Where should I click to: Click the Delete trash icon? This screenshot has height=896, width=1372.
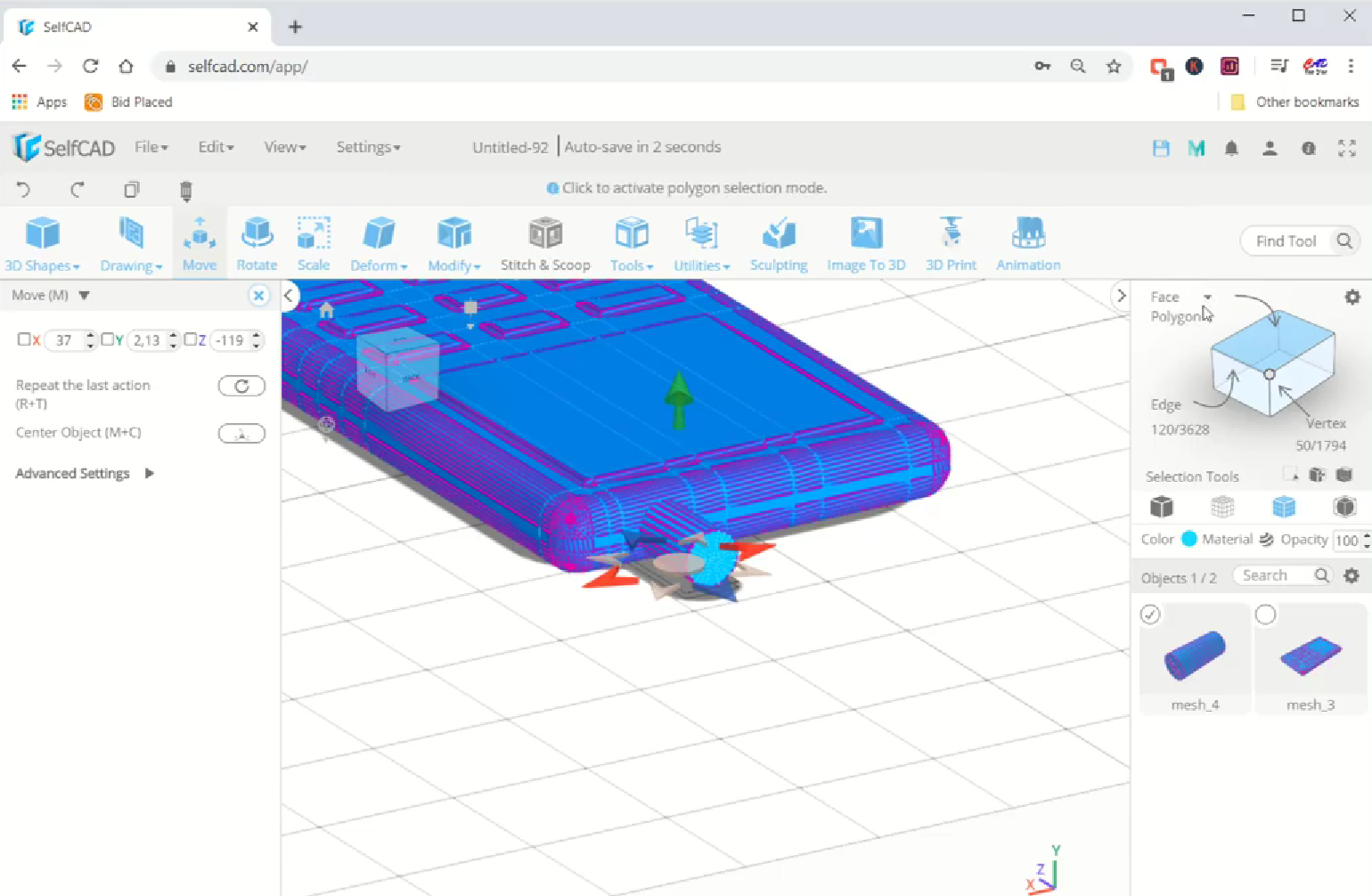(x=185, y=190)
